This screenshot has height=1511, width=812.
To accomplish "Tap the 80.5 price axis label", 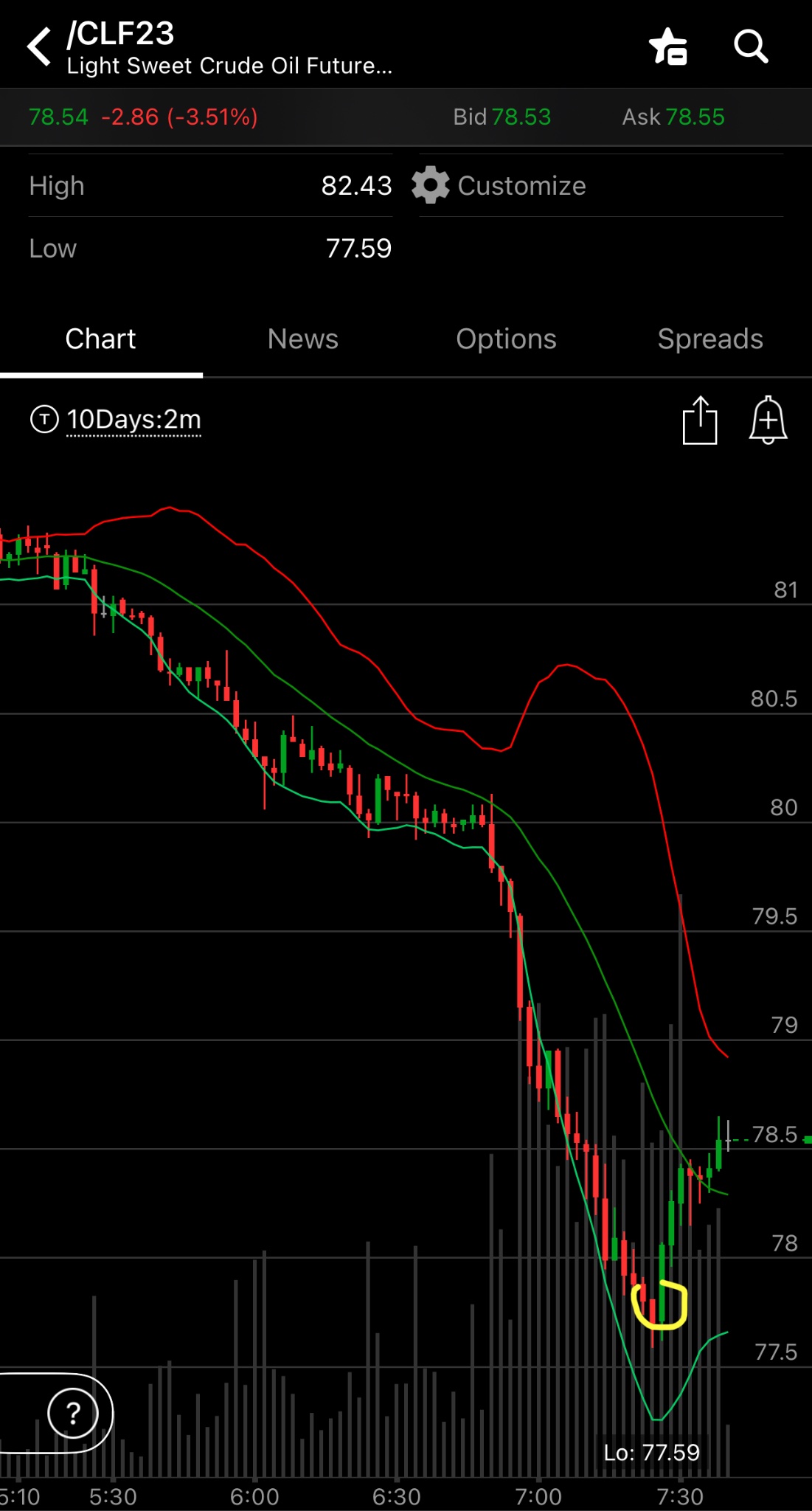I will click(x=774, y=698).
